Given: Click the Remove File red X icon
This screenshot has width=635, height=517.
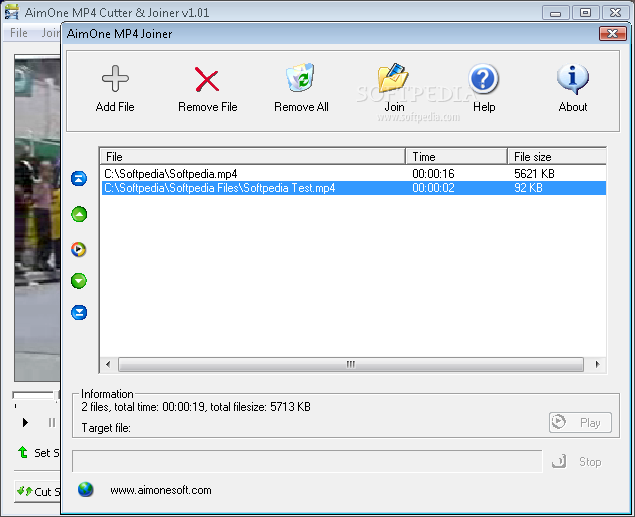Looking at the screenshot, I should point(207,79).
